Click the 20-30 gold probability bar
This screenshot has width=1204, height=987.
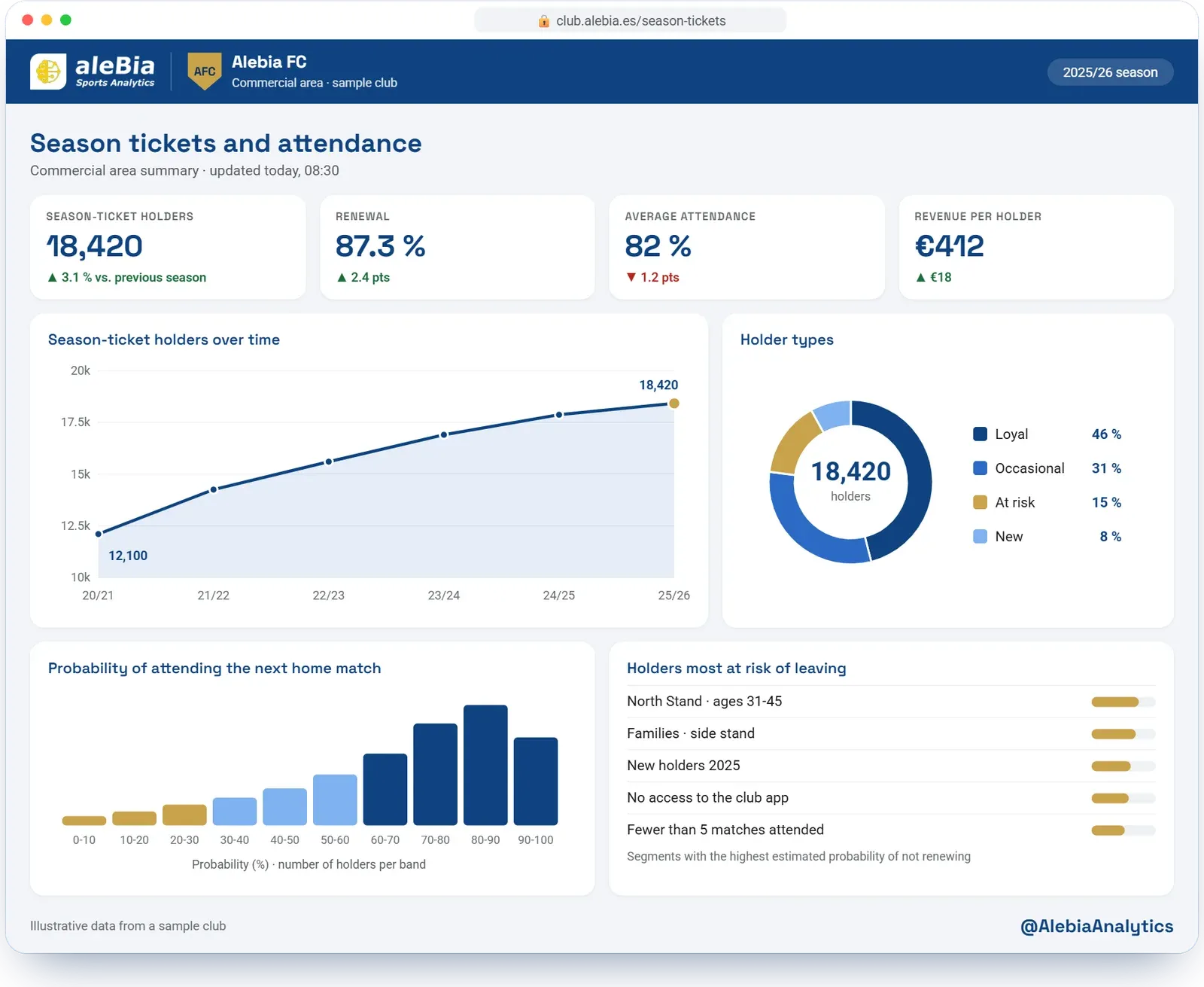tap(184, 815)
